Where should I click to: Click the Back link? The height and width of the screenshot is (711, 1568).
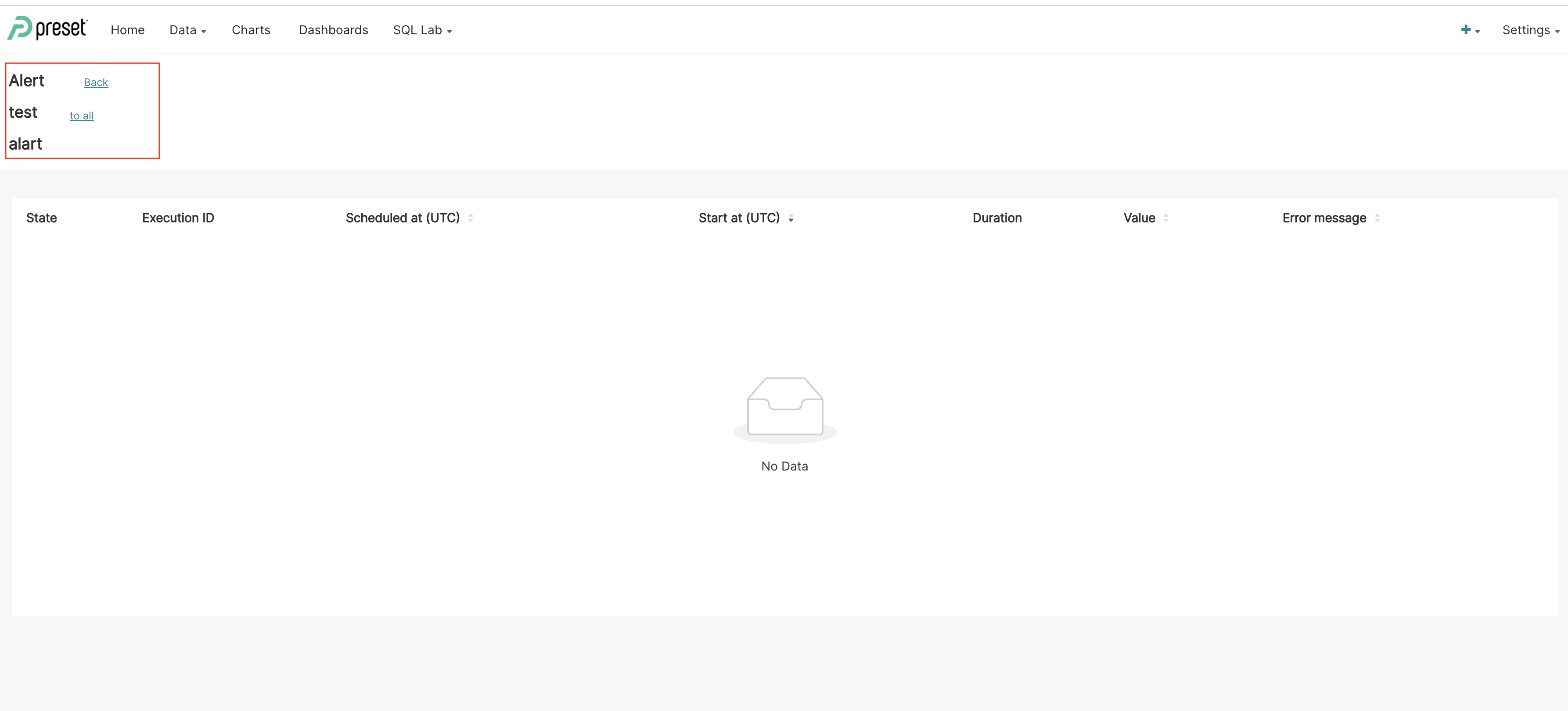coord(96,82)
